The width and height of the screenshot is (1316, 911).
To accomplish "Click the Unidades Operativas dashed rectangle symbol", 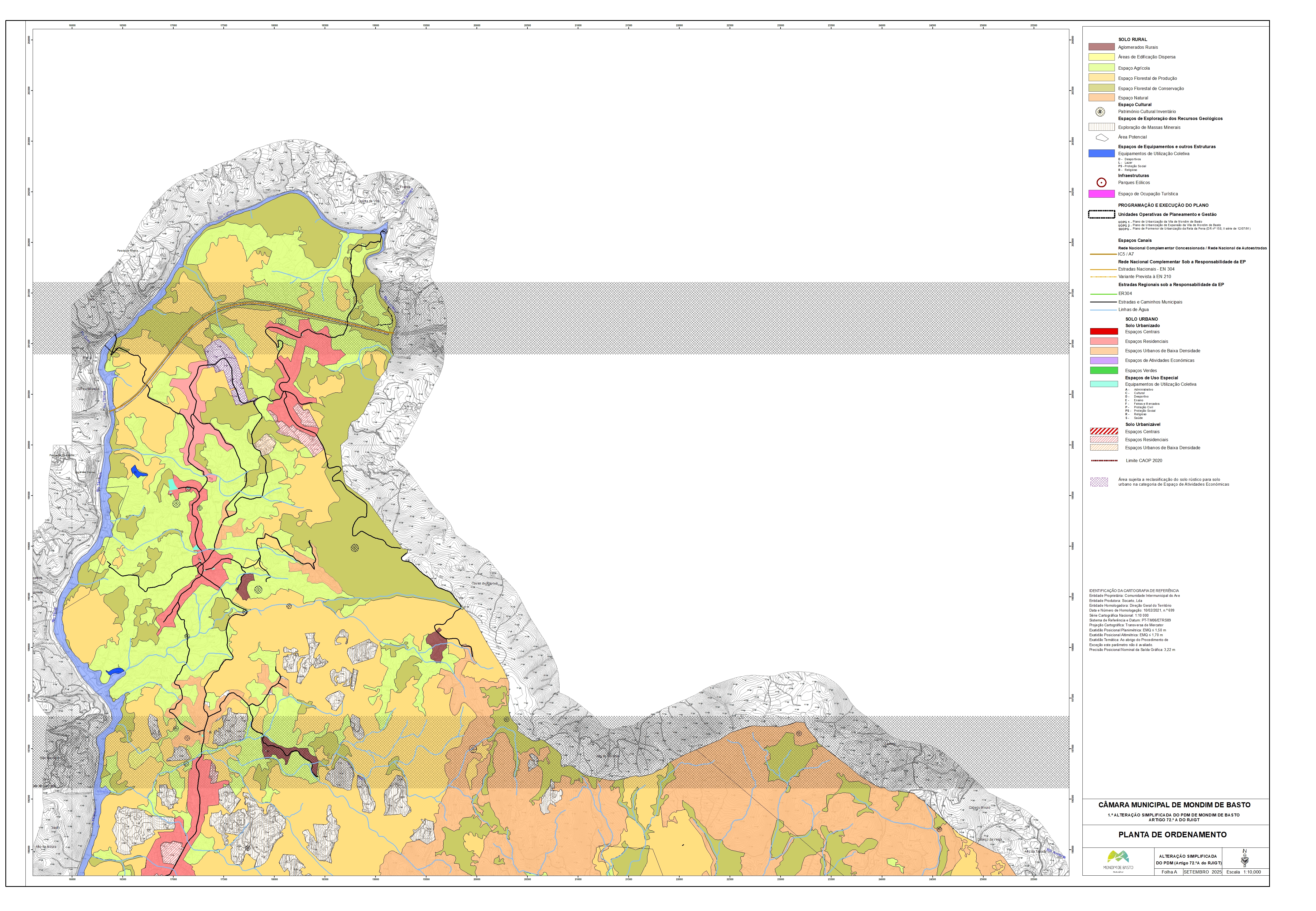I will tap(1101, 215).
